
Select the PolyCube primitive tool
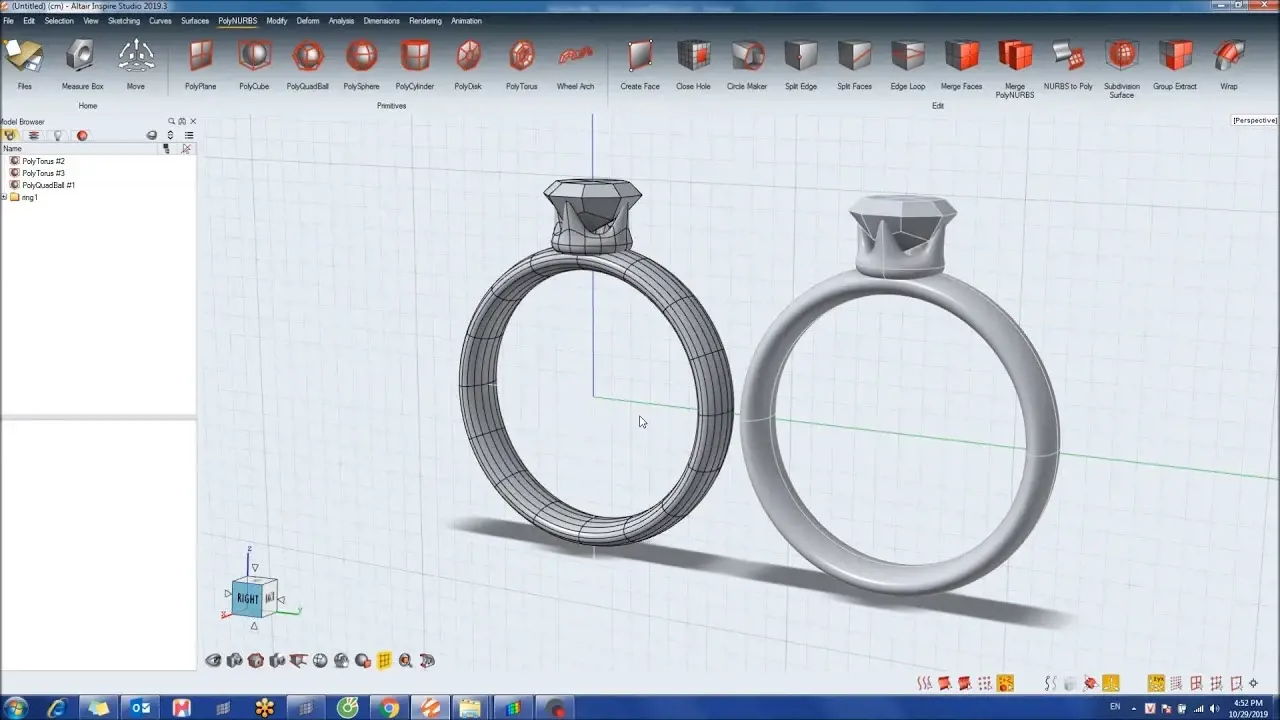point(253,58)
